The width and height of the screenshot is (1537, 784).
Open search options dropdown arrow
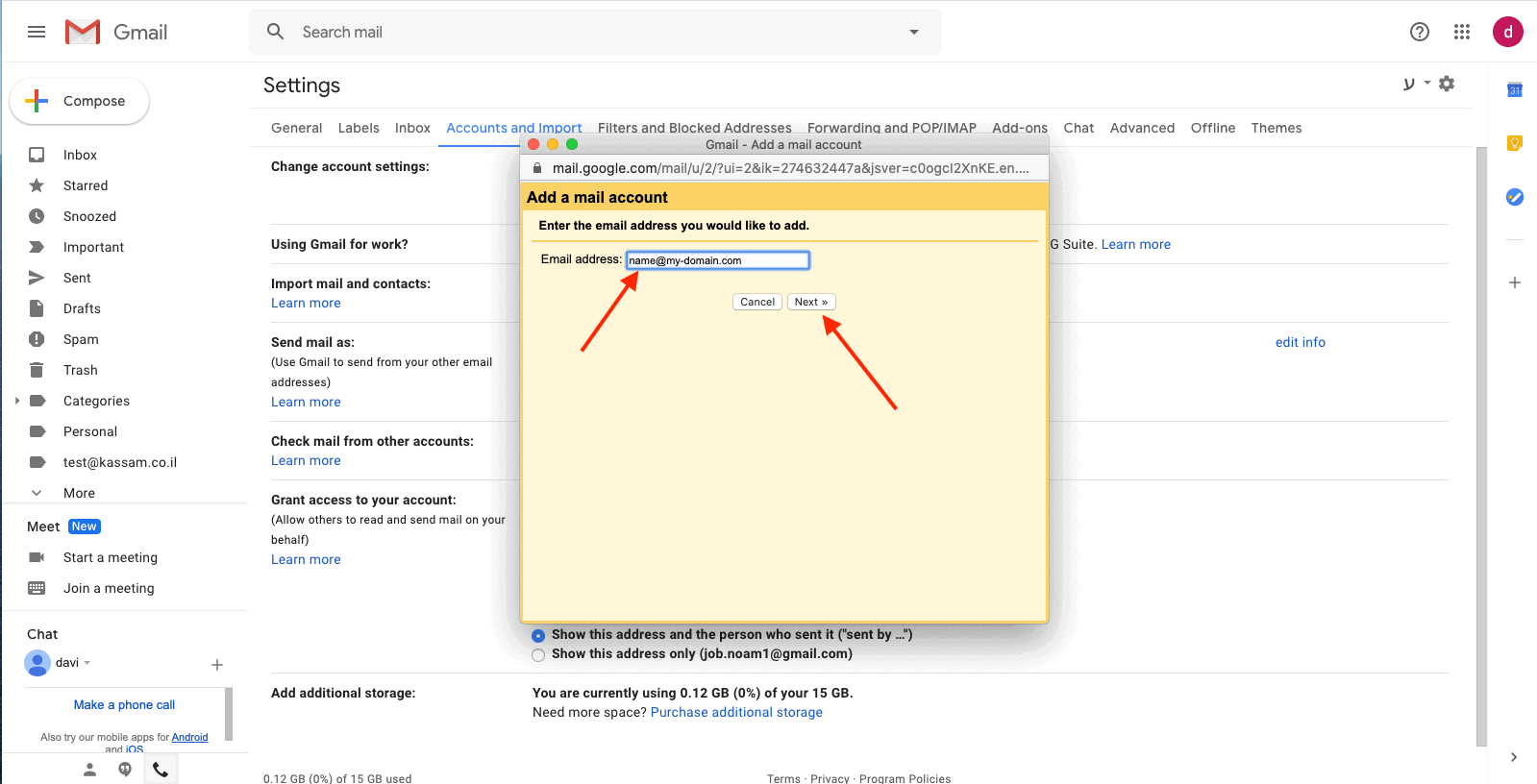point(913,32)
